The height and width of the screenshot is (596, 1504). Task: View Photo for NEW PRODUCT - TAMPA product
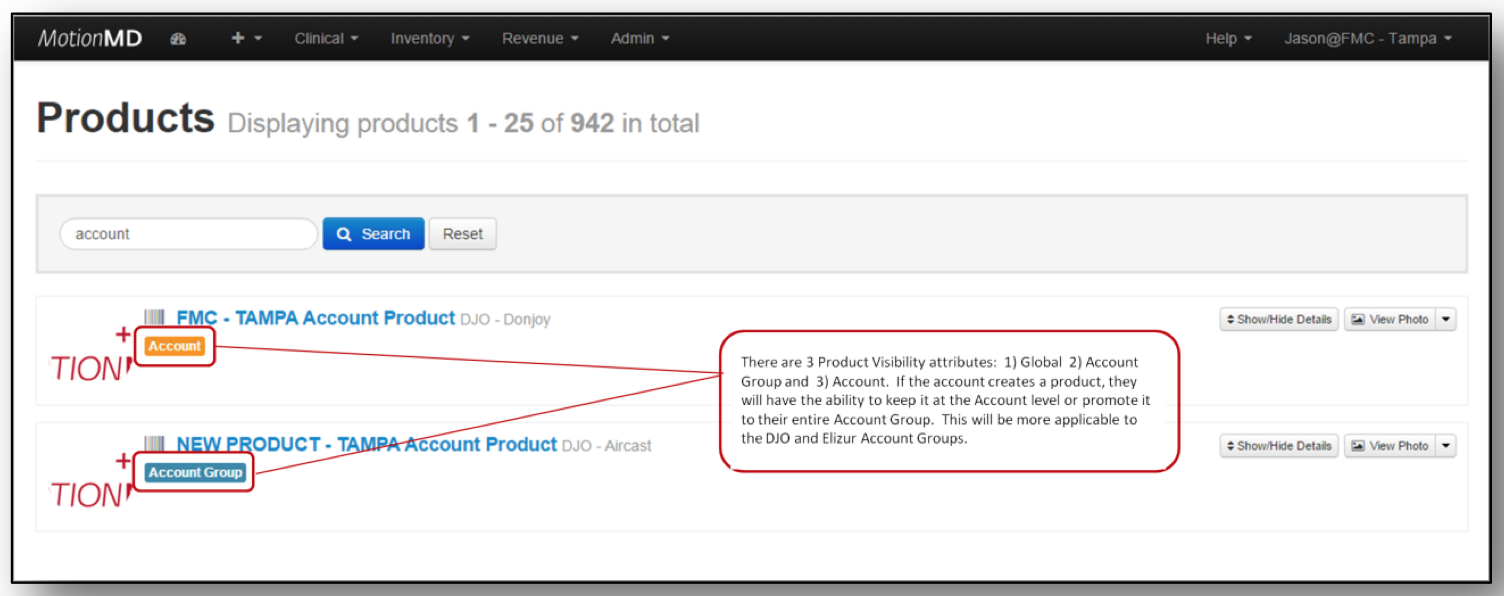coord(1389,446)
